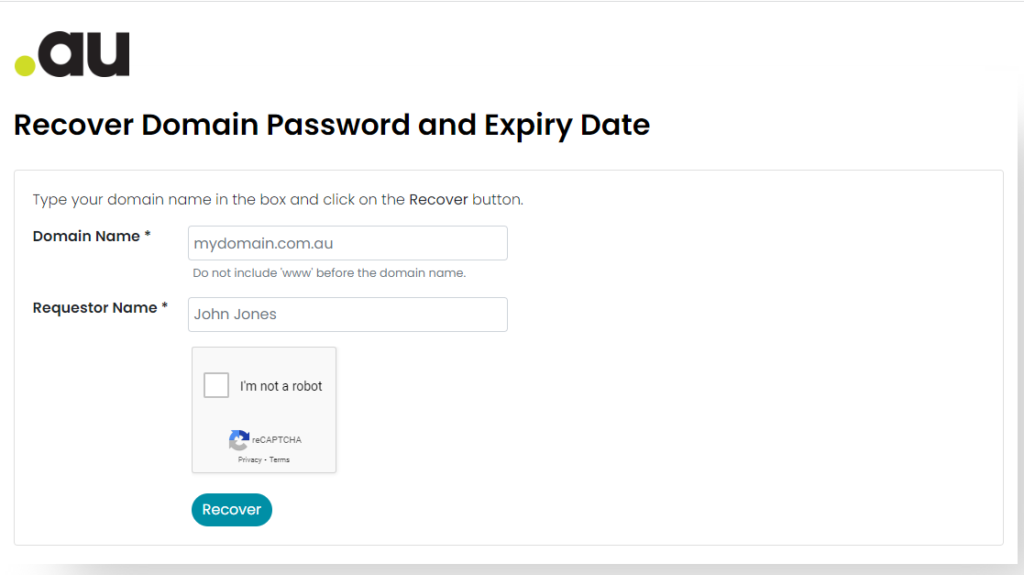Click the asterisk beside Domain Name
Image resolution: width=1024 pixels, height=575 pixels.
point(148,234)
